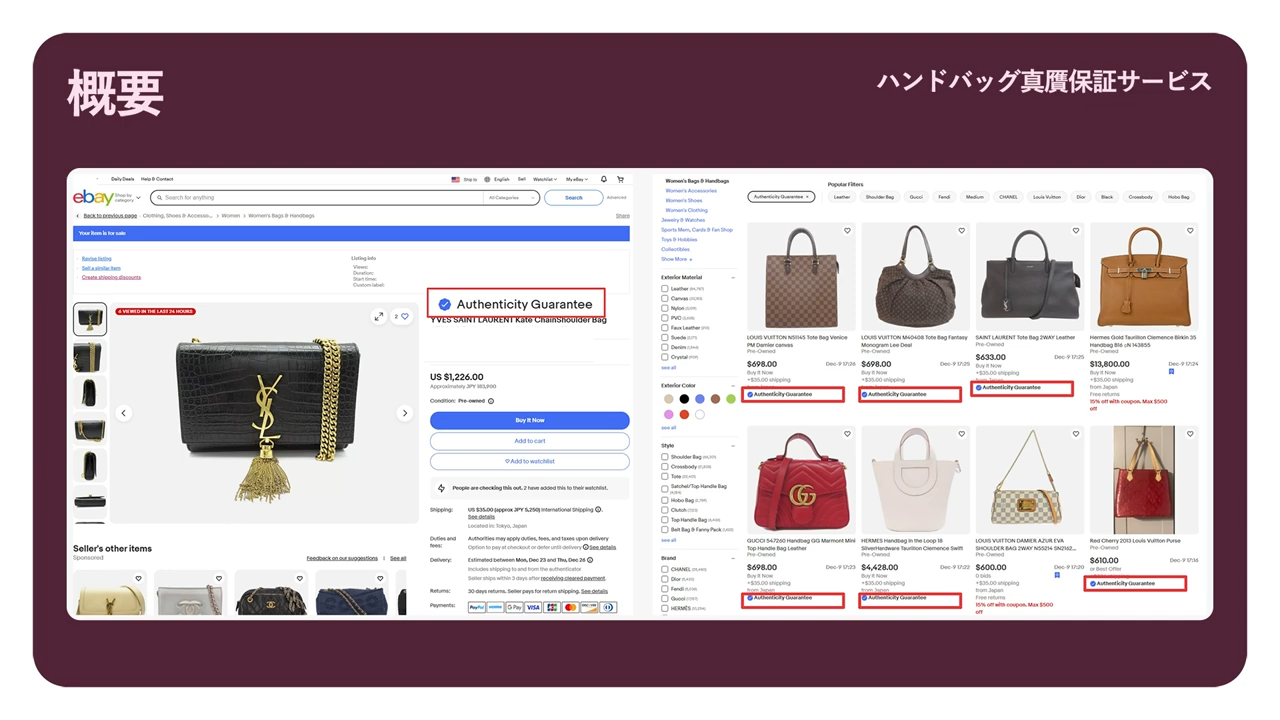
Task: Favorite the red Gucci Marmont bag heart icon
Action: coord(847,434)
